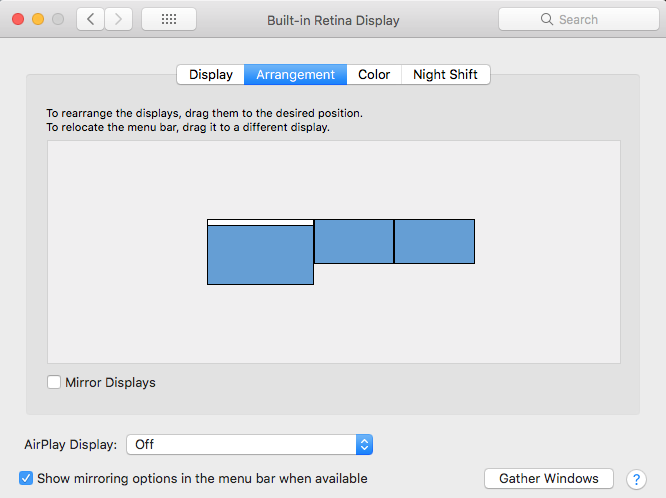Click the magnifying glass search icon
666x498 pixels.
pyautogui.click(x=547, y=19)
